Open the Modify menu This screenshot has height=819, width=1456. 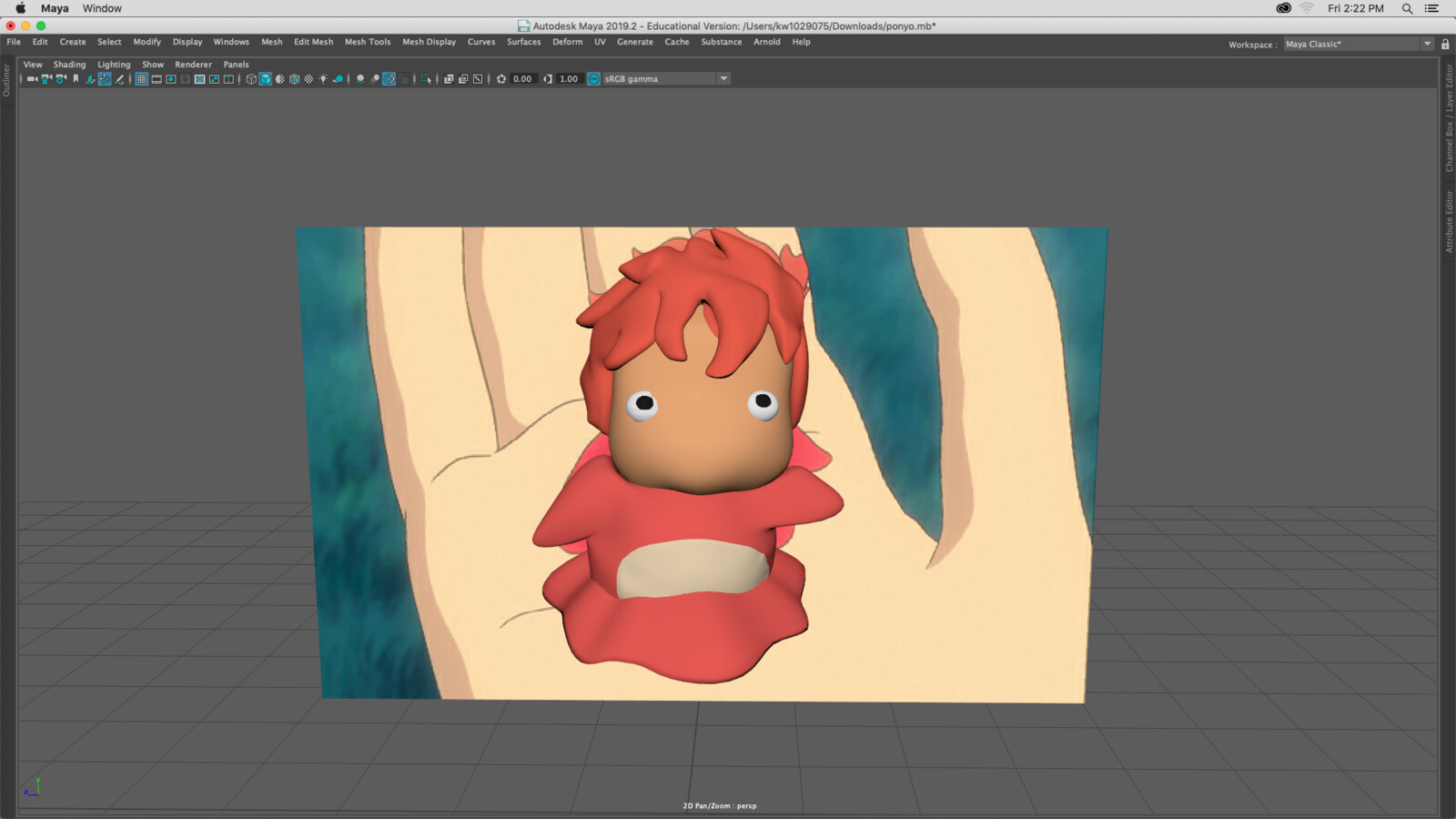click(x=147, y=42)
